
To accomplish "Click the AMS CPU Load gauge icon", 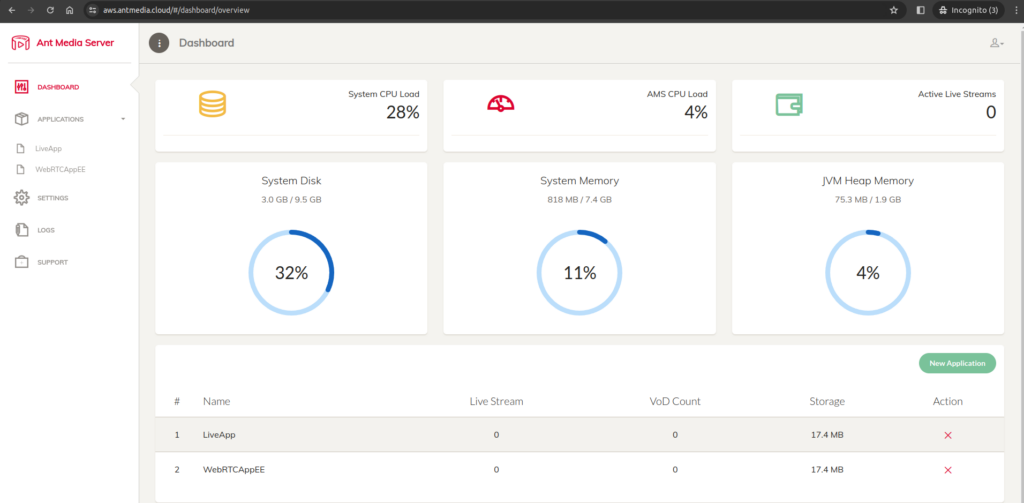I will pos(501,104).
